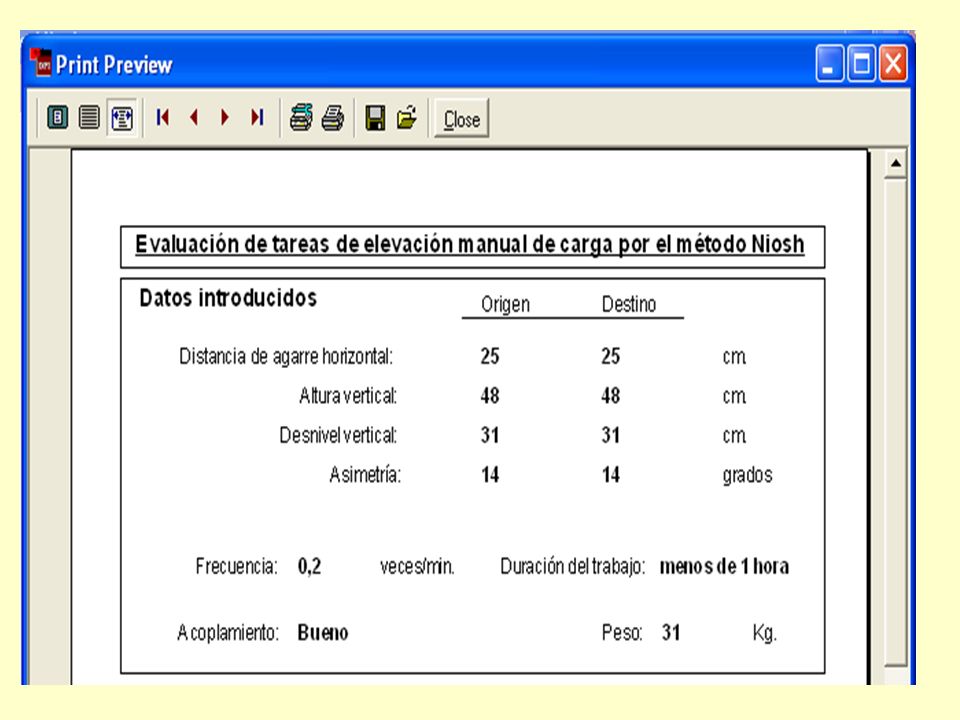
Task: Click the 'Kg.' unit text
Action: (765, 633)
